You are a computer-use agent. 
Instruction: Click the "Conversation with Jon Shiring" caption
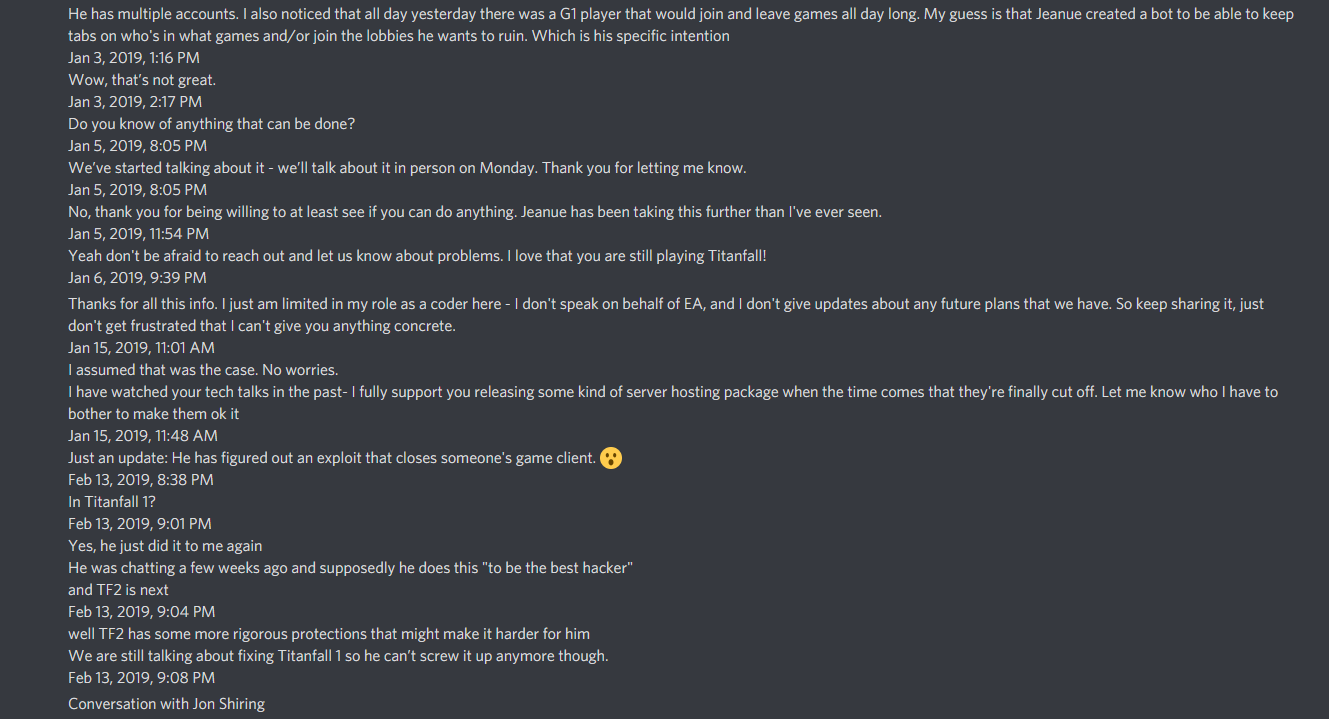[x=166, y=704]
